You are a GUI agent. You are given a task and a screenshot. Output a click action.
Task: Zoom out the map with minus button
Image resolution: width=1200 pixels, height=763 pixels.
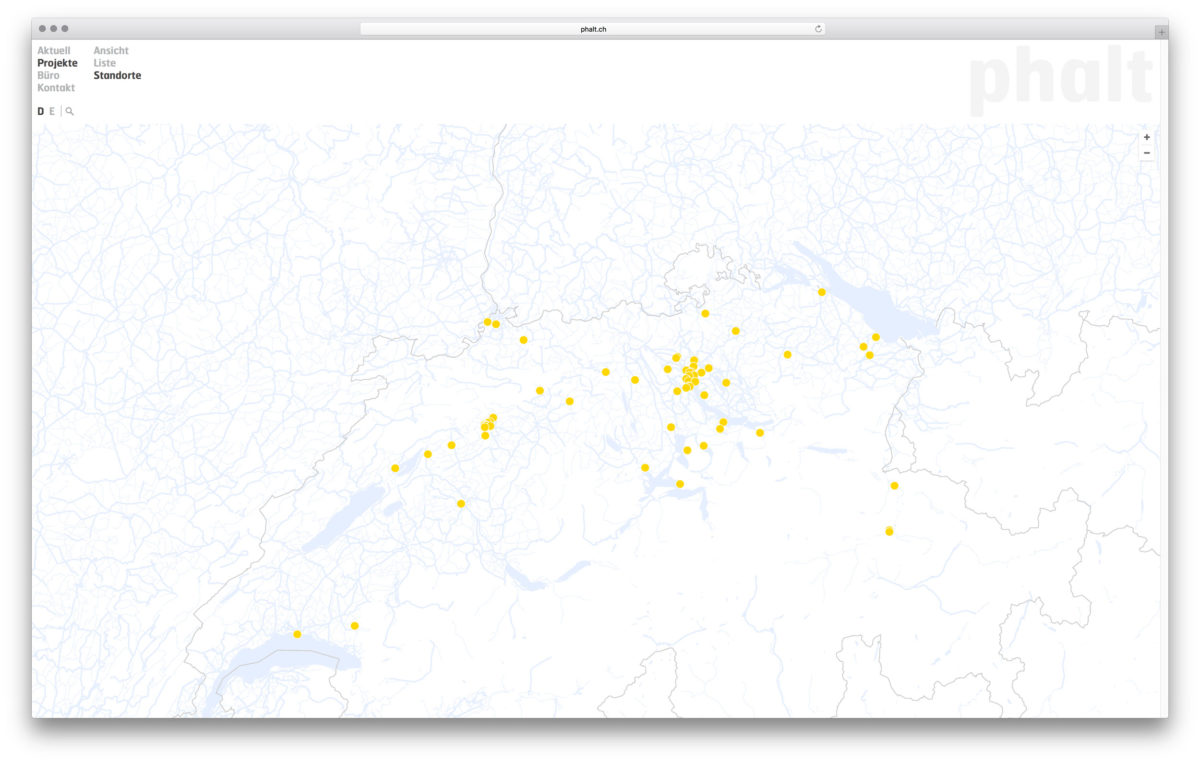click(1146, 153)
